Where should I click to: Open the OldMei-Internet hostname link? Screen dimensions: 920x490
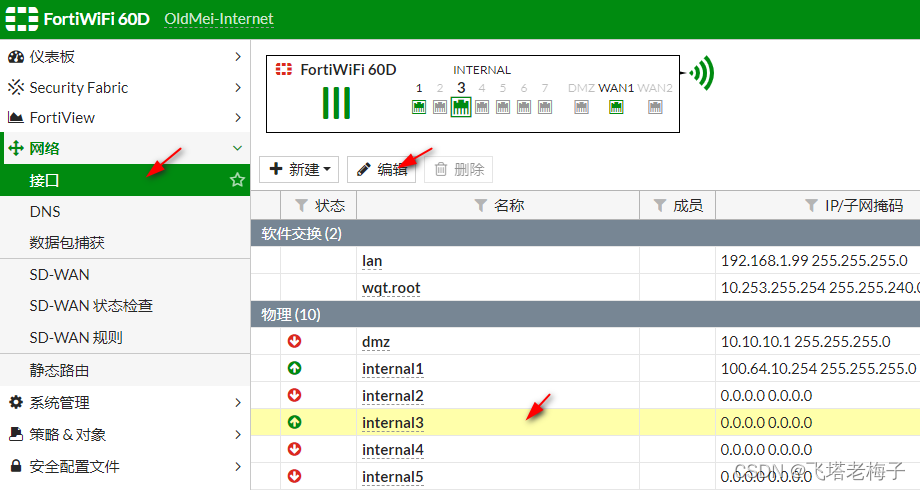click(x=219, y=19)
